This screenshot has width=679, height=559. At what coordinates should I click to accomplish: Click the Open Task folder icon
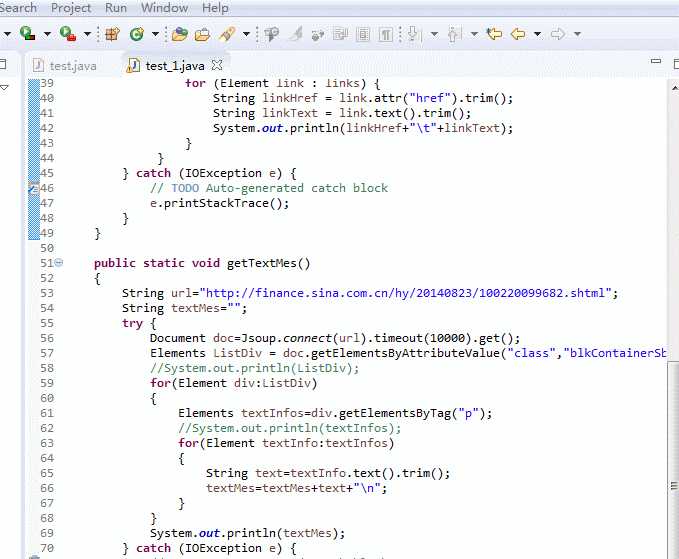202,34
